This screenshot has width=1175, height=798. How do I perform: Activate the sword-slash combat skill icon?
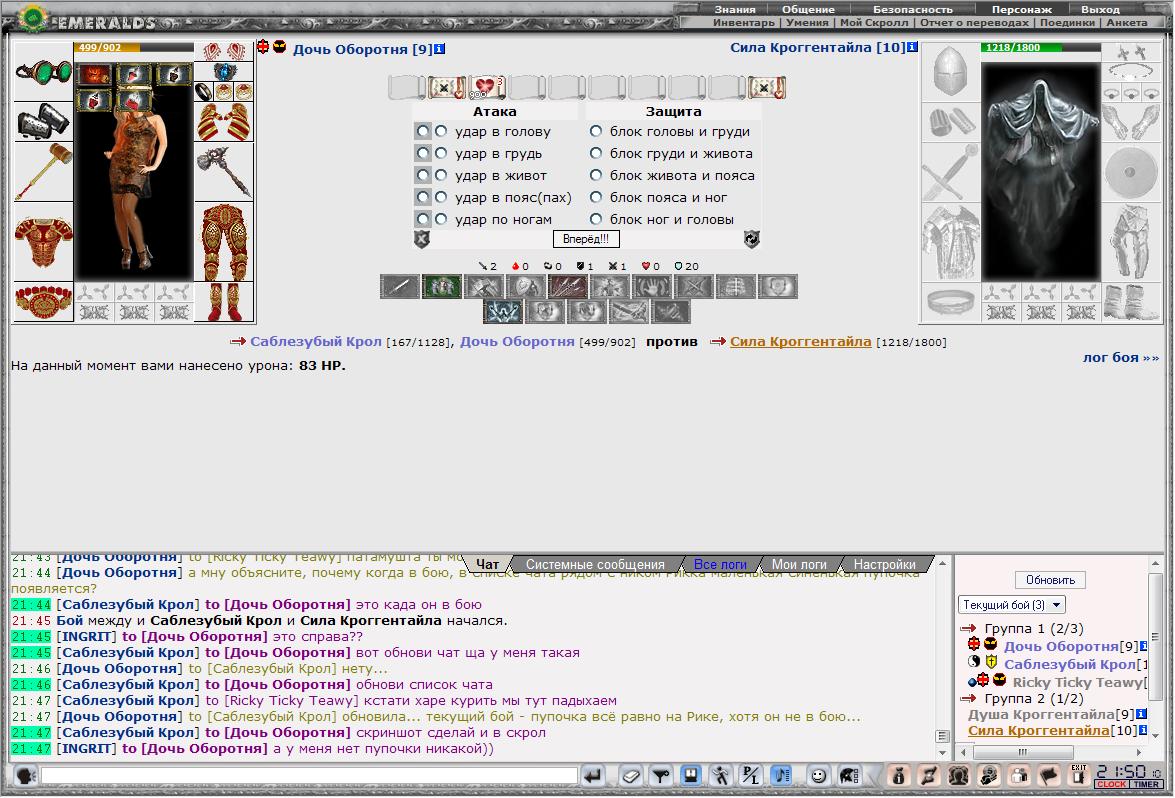coord(399,286)
